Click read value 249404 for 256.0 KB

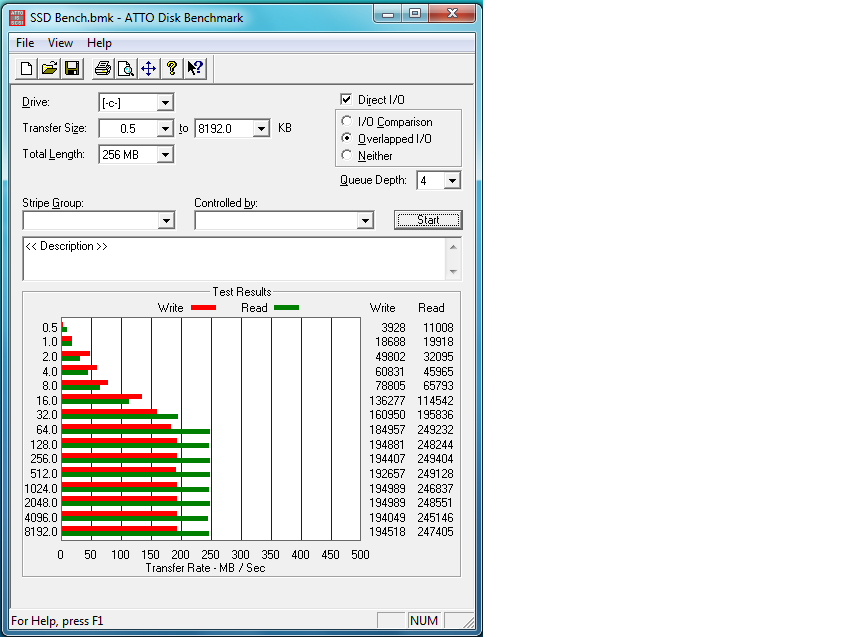click(x=435, y=458)
